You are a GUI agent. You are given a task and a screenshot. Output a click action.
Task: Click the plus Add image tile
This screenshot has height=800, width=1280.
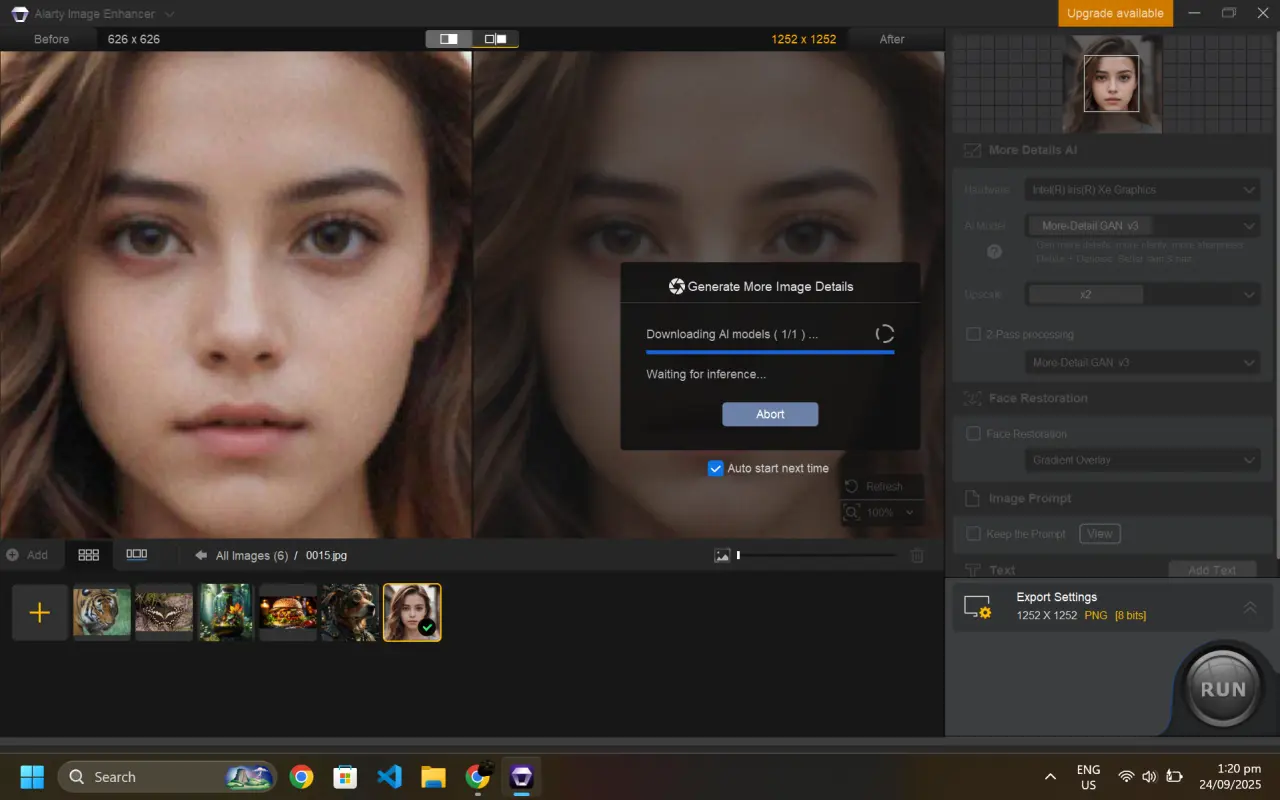pyautogui.click(x=40, y=612)
